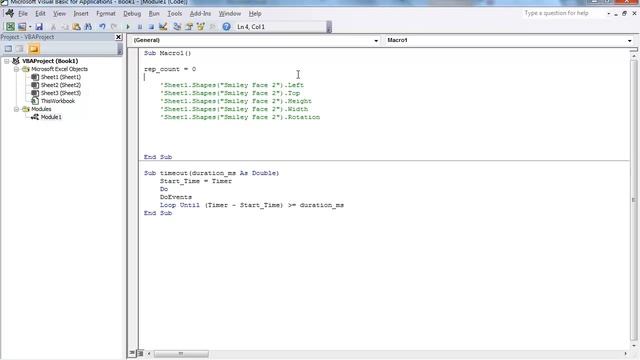Click the Insert UserForm toolbar icon

tap(22, 27)
